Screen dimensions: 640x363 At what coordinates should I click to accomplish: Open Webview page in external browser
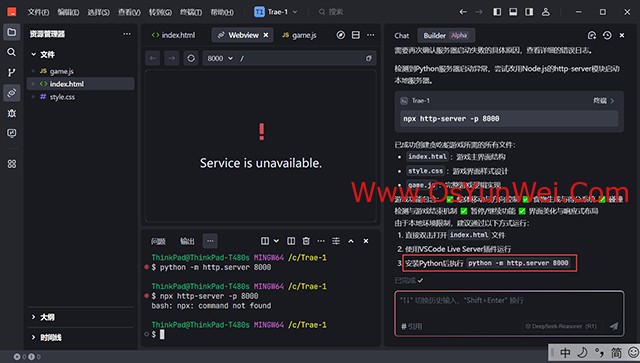(x=369, y=58)
